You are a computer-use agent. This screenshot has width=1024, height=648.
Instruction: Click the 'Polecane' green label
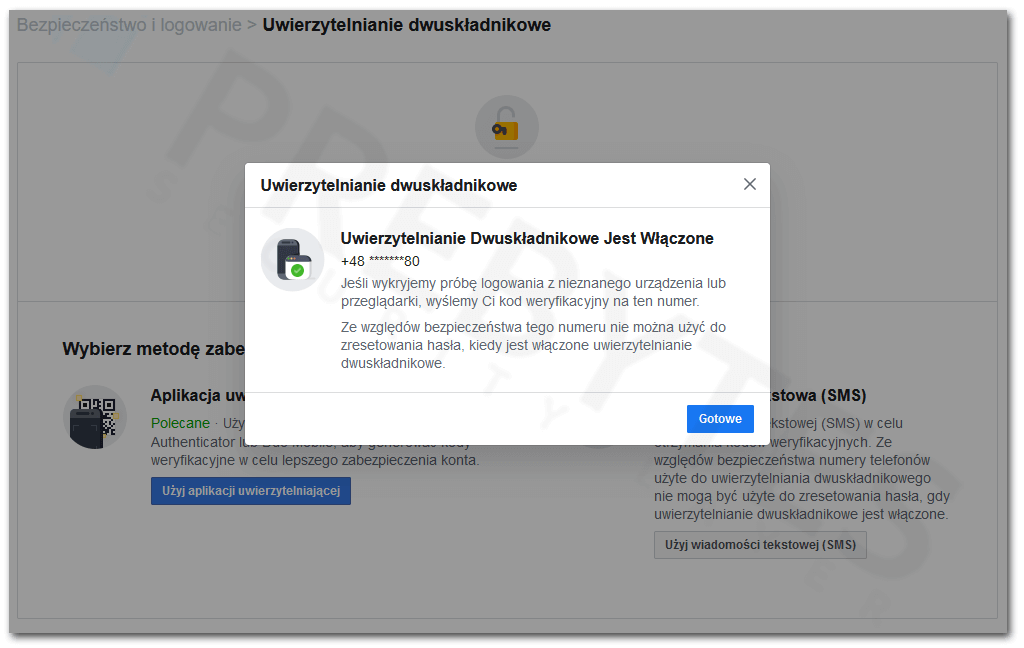pos(180,423)
